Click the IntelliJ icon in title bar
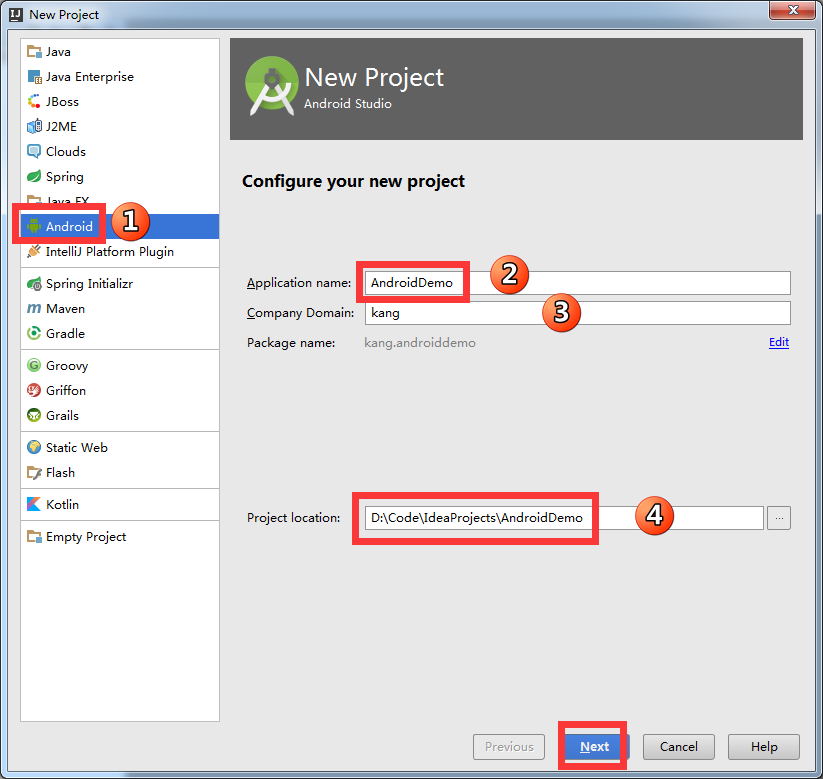Image resolution: width=823 pixels, height=779 pixels. 16,15
